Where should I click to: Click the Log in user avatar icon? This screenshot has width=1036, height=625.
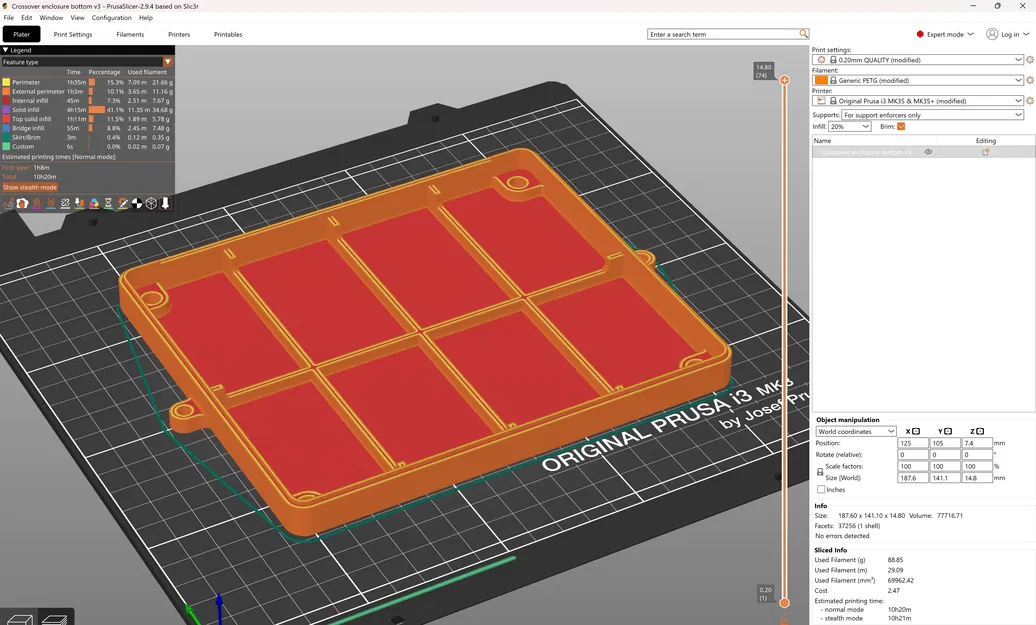click(992, 34)
